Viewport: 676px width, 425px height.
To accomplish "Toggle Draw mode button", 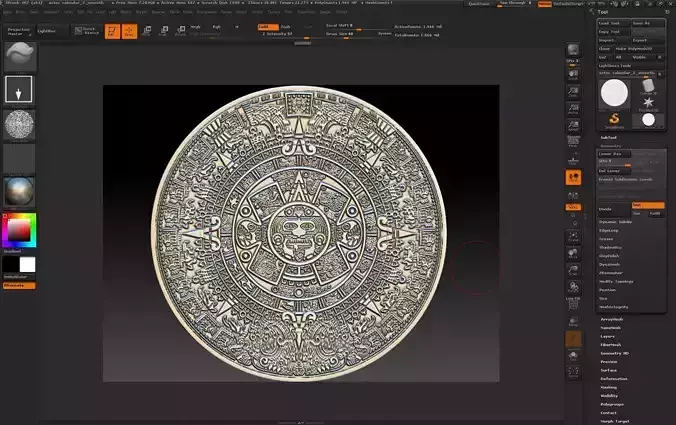I will (129, 31).
